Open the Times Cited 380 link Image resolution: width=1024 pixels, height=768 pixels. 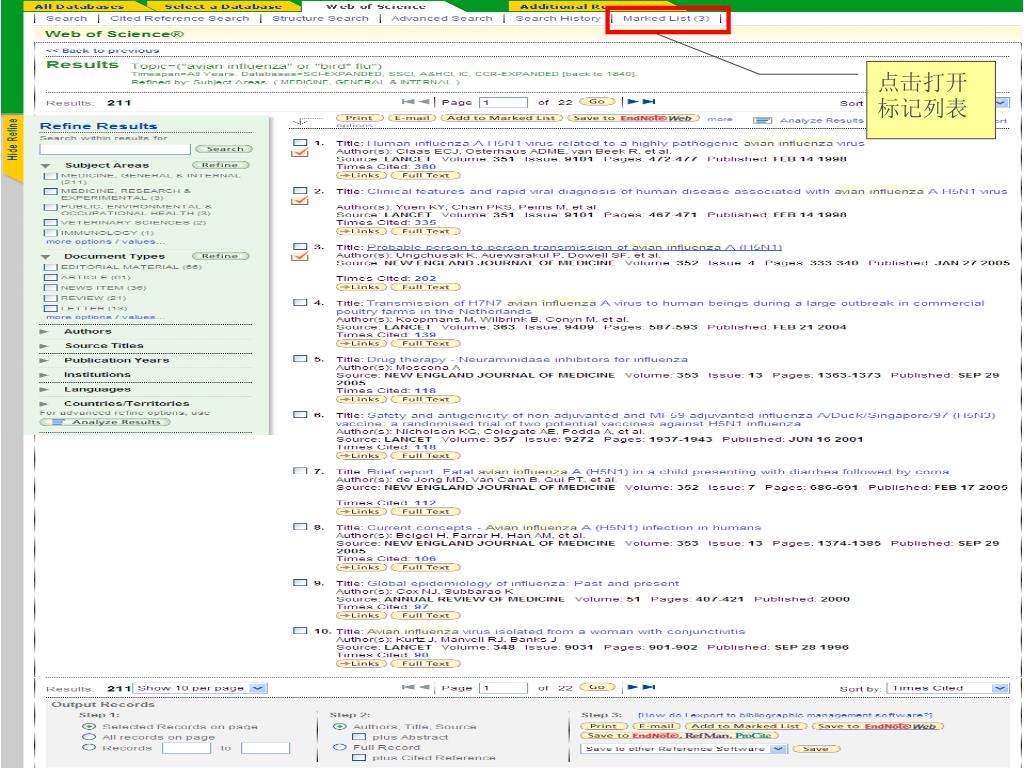[x=425, y=167]
